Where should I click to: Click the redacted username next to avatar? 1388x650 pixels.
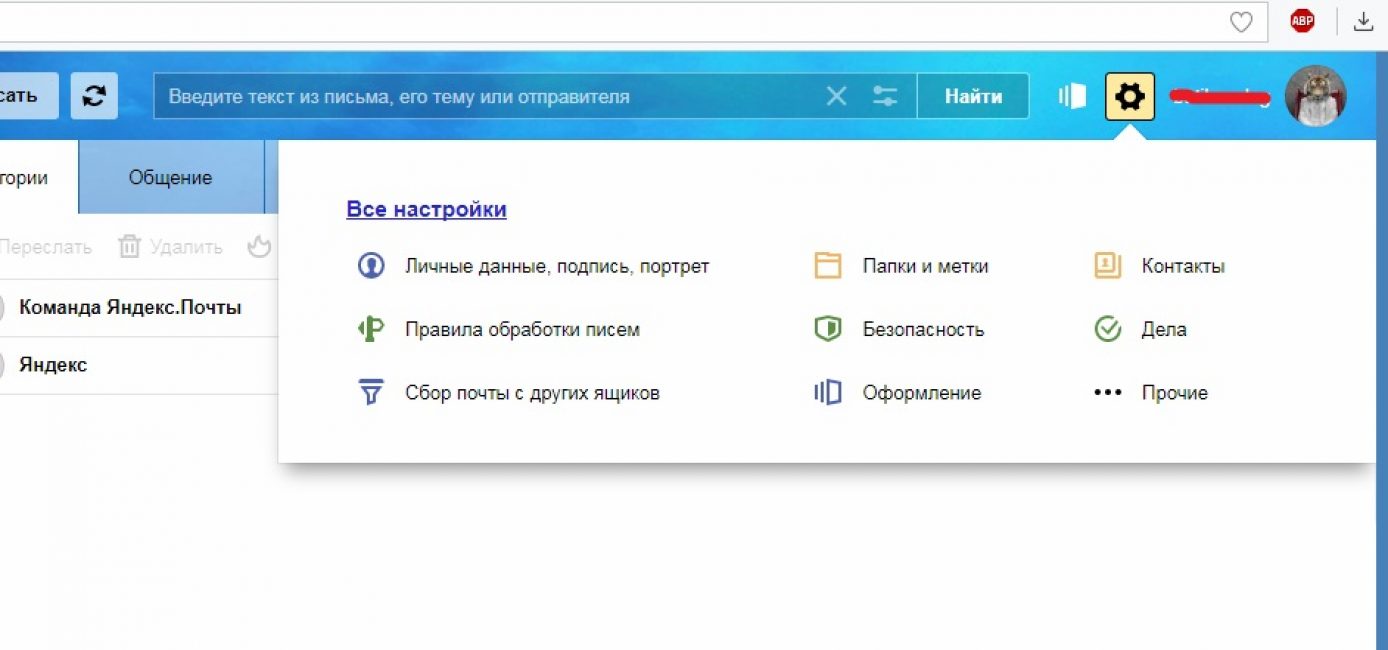(1220, 97)
